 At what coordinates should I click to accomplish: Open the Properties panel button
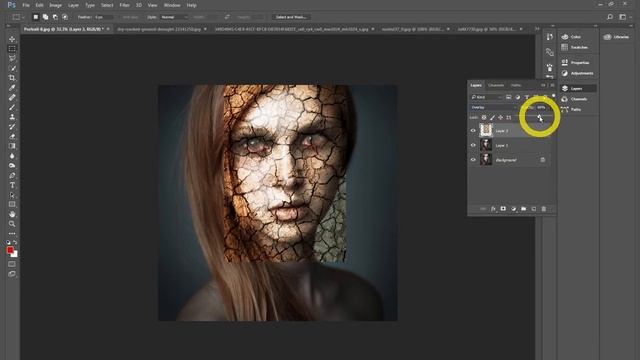pos(577,63)
